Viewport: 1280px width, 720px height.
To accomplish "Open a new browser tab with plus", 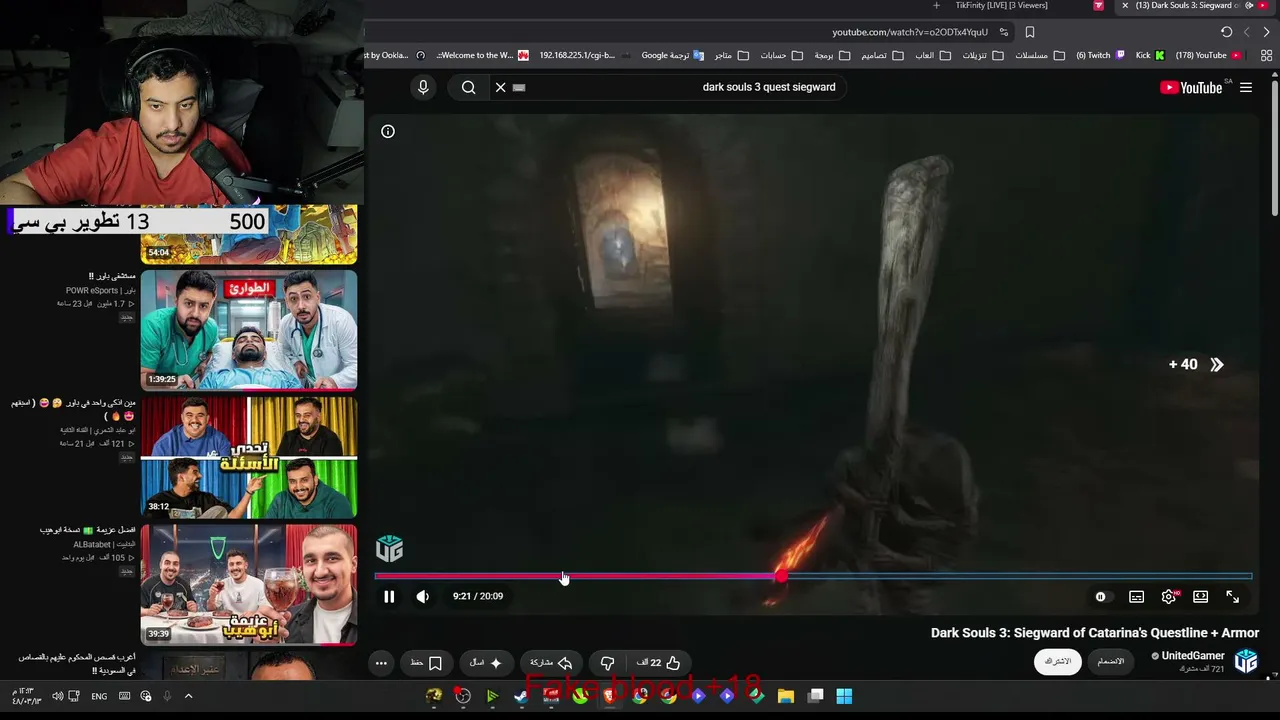I will (x=936, y=6).
